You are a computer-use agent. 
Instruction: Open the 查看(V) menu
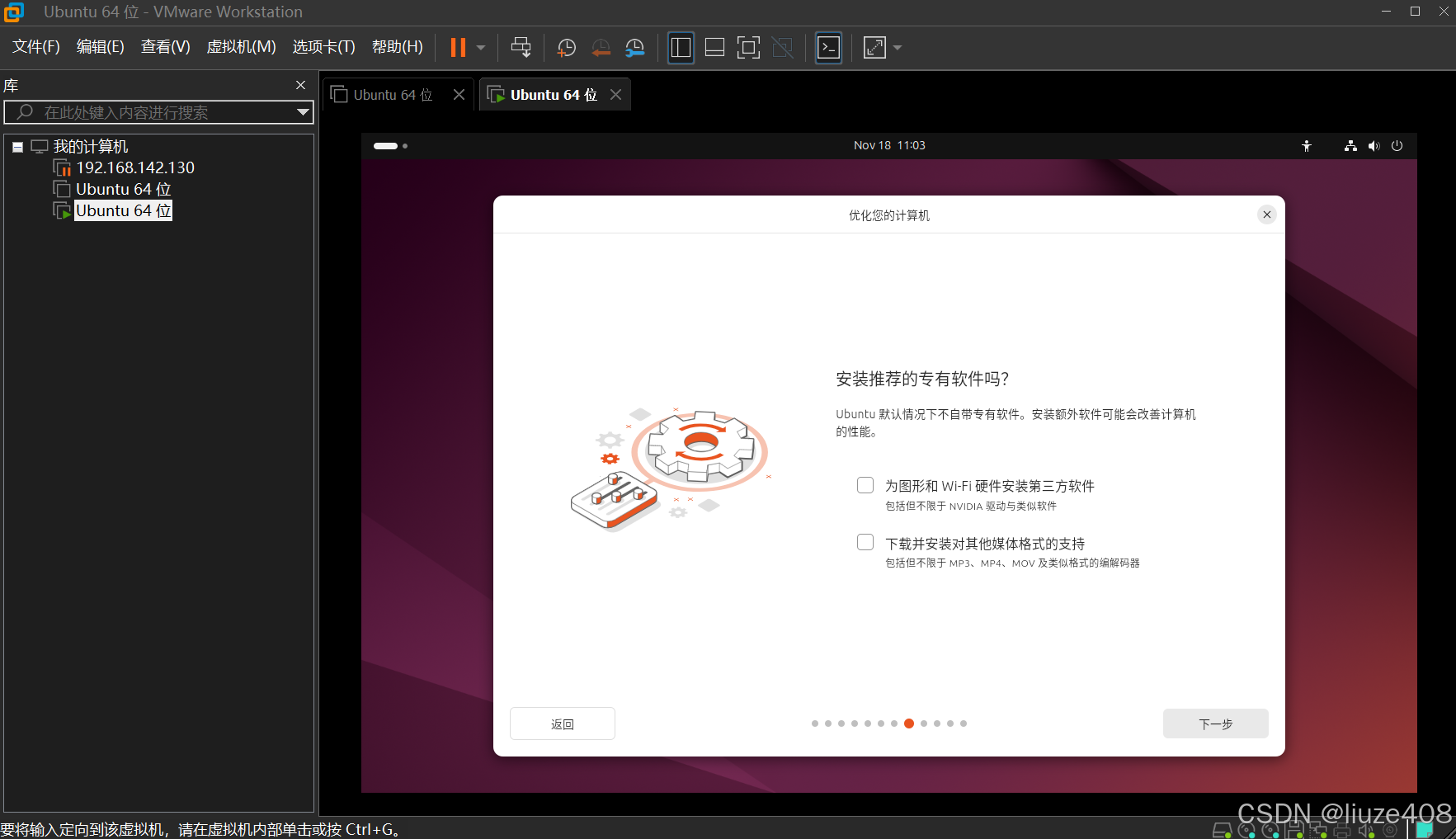[166, 47]
